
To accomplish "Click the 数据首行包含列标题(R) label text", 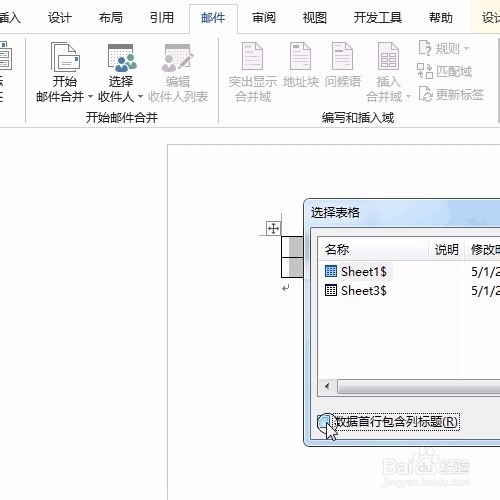I will [x=397, y=422].
